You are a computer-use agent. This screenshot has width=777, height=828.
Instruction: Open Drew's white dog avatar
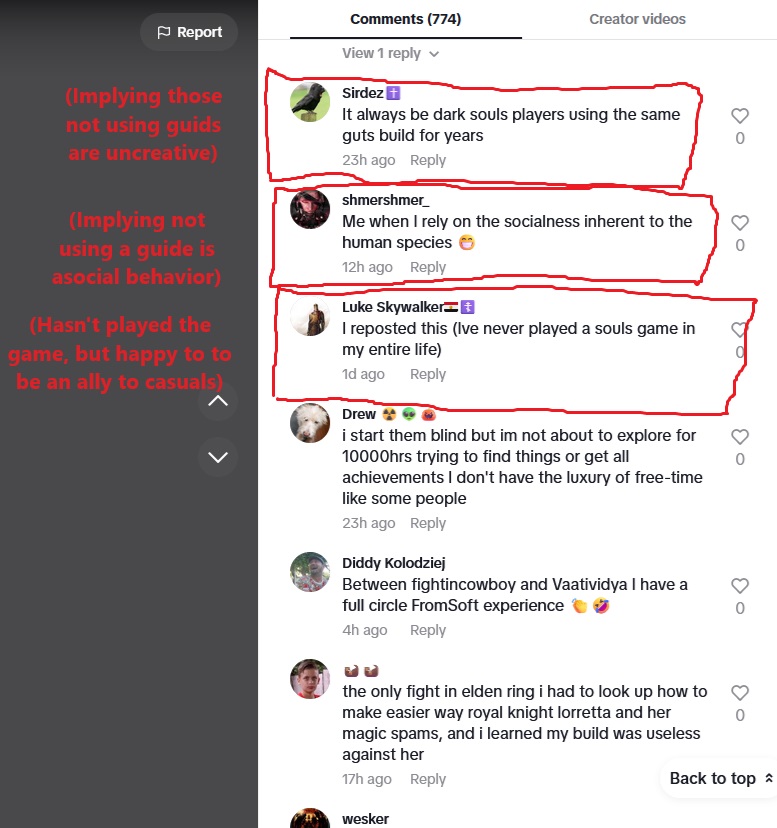click(x=310, y=423)
